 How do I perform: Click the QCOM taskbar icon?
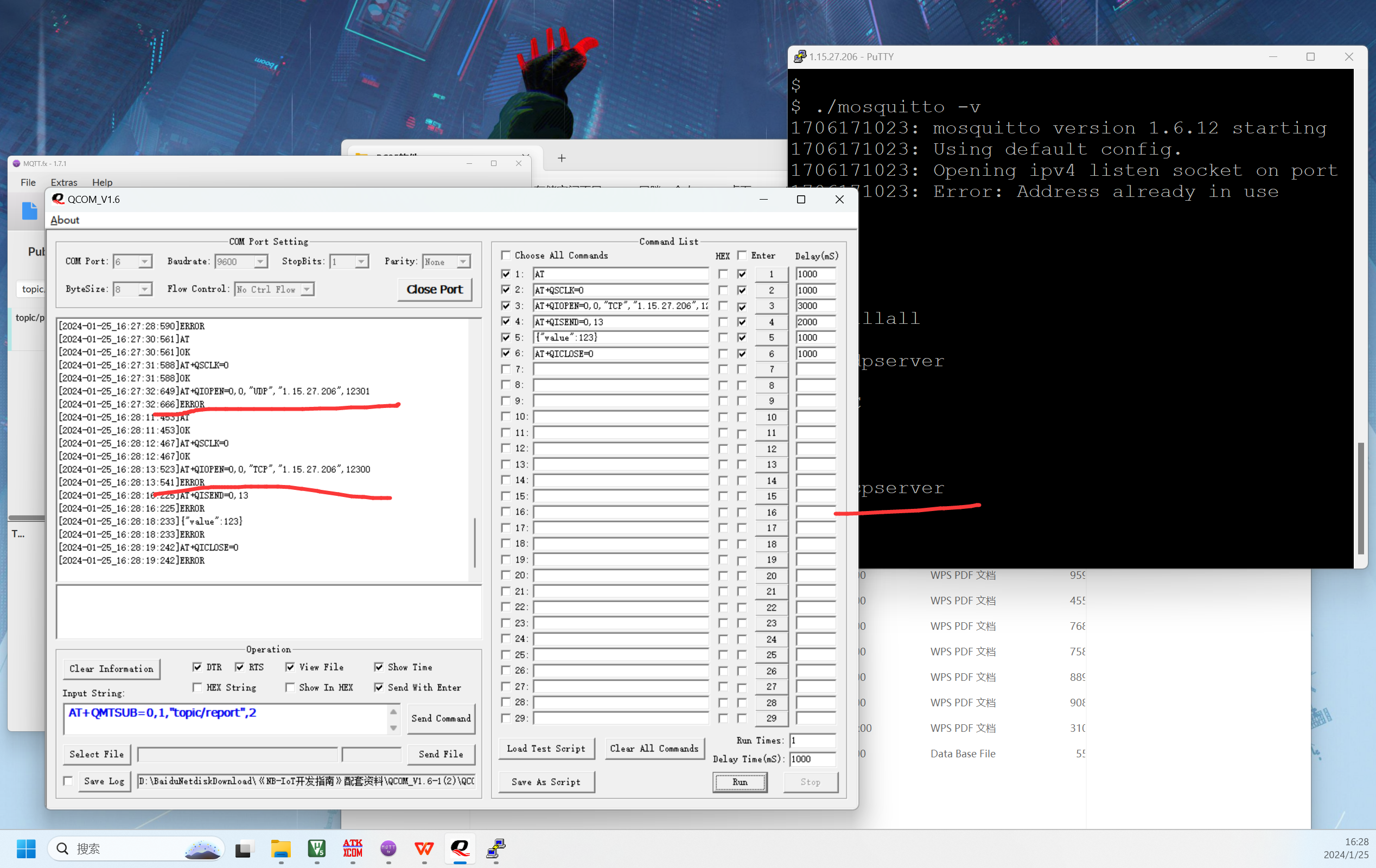pyautogui.click(x=460, y=848)
